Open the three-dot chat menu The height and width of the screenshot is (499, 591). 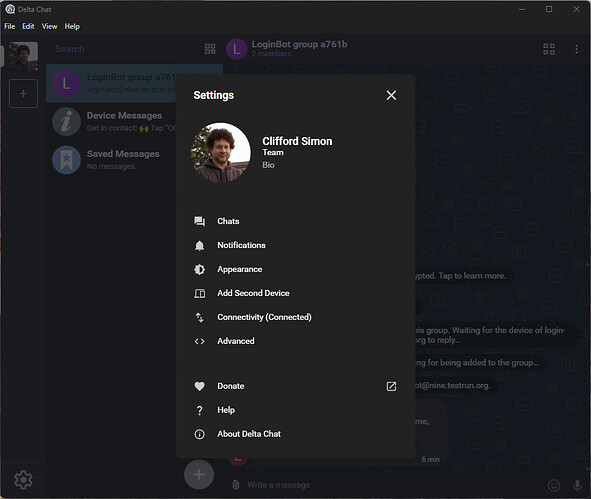pyautogui.click(x=576, y=49)
